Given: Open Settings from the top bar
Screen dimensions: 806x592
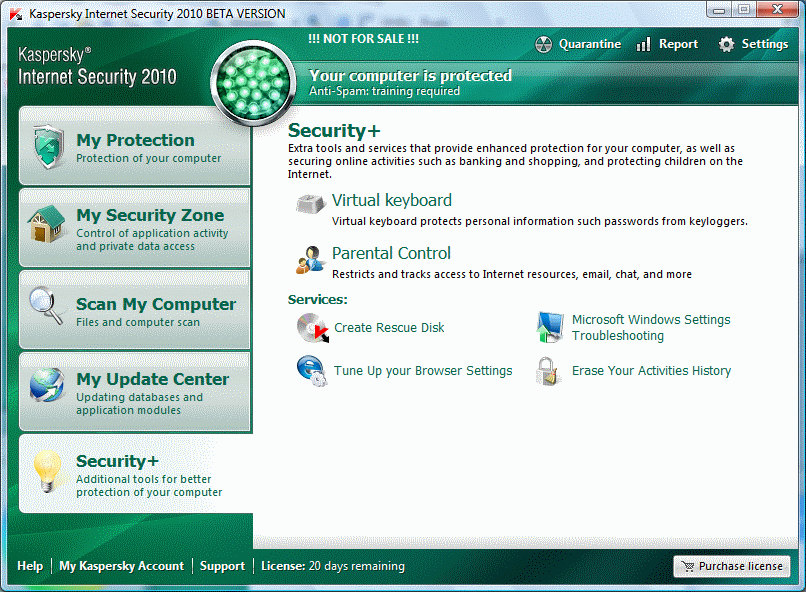Looking at the screenshot, I should (x=753, y=44).
